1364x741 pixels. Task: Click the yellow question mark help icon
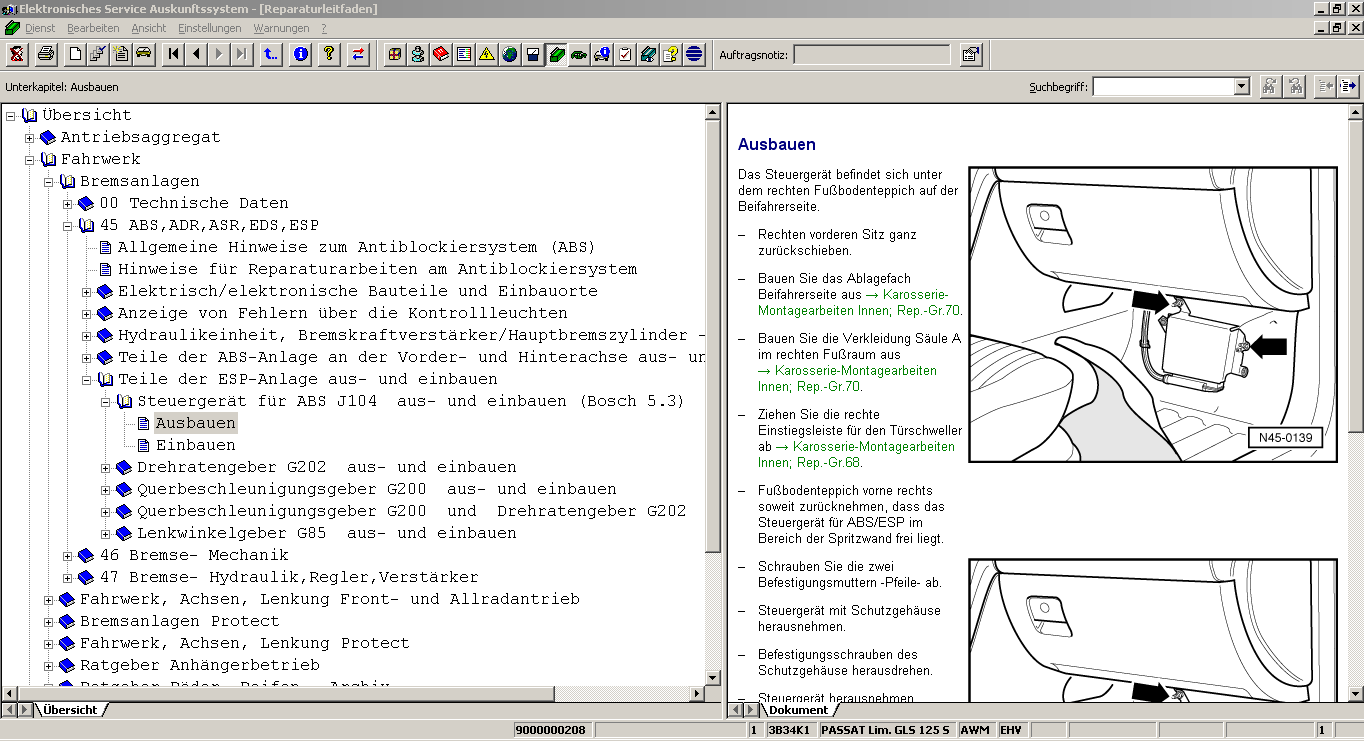coord(328,54)
